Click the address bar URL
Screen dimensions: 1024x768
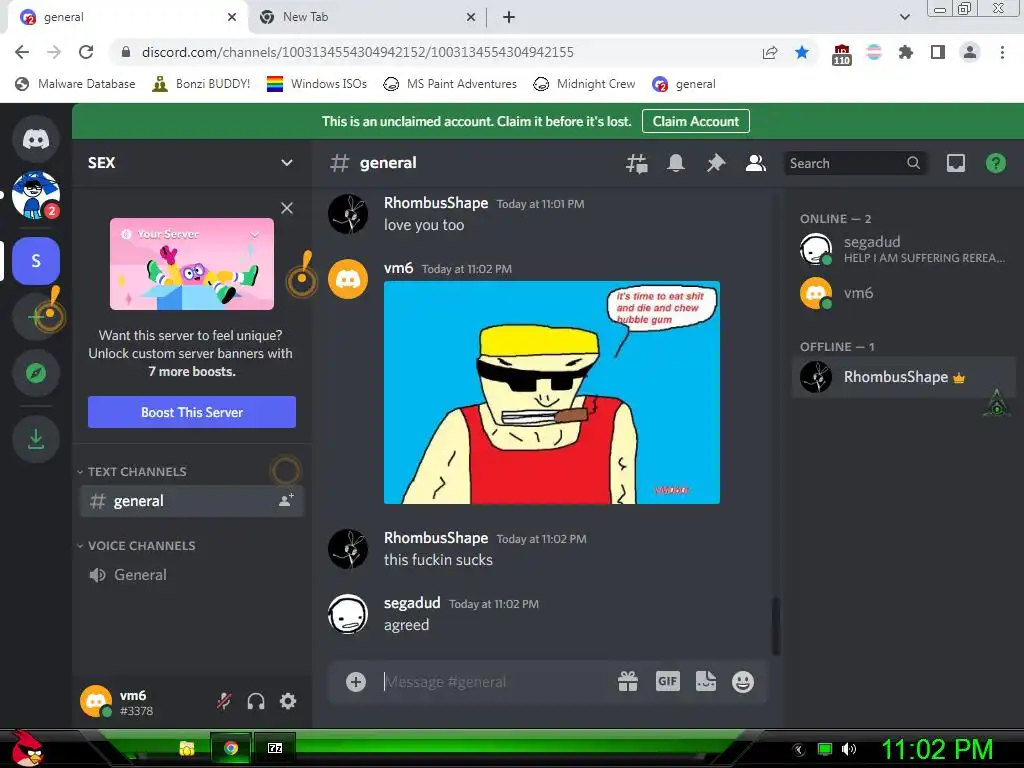pos(357,52)
